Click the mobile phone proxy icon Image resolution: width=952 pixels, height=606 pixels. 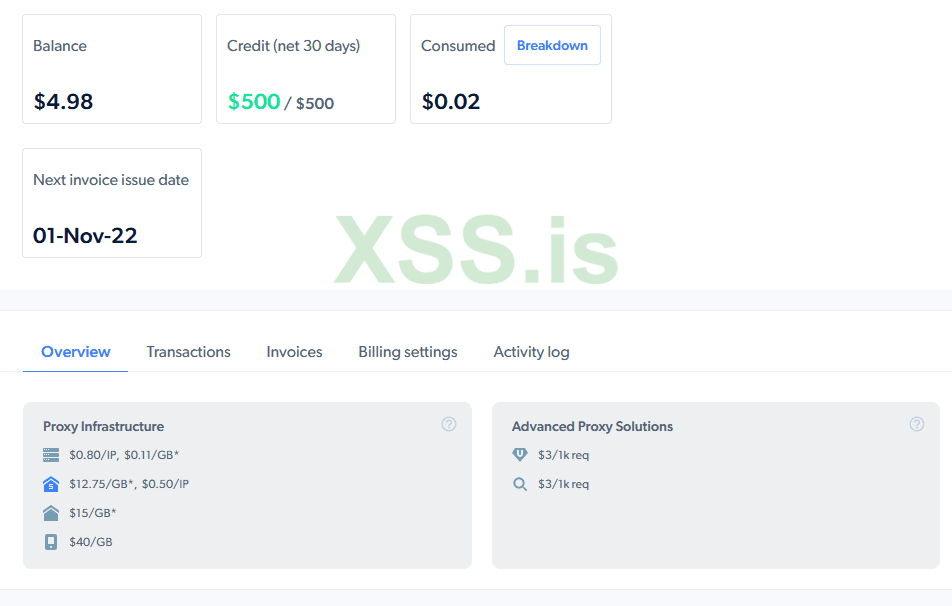[x=51, y=542]
